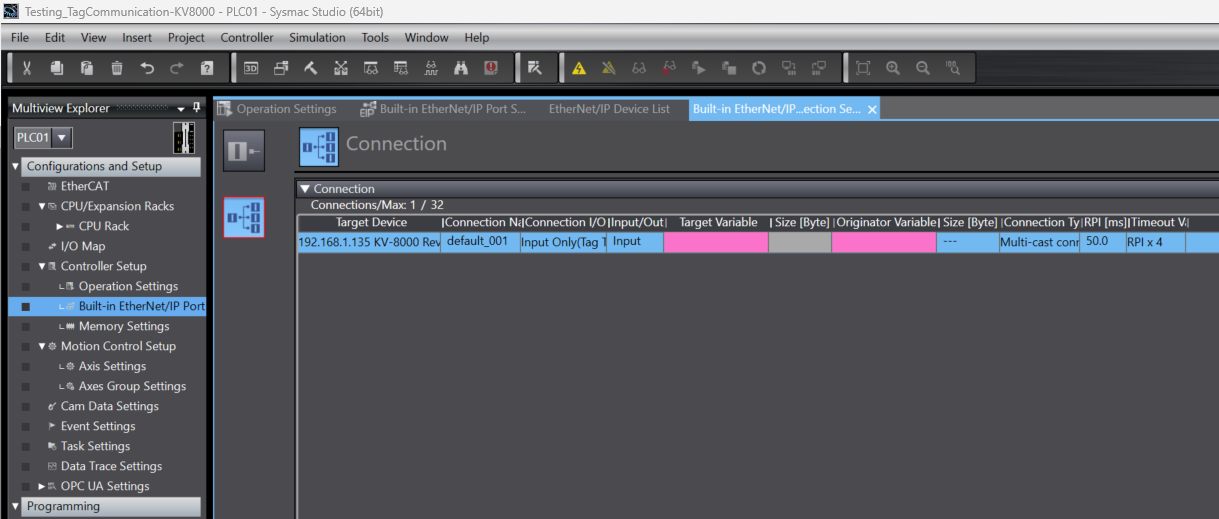Click the Build hammer icon

click(311, 68)
